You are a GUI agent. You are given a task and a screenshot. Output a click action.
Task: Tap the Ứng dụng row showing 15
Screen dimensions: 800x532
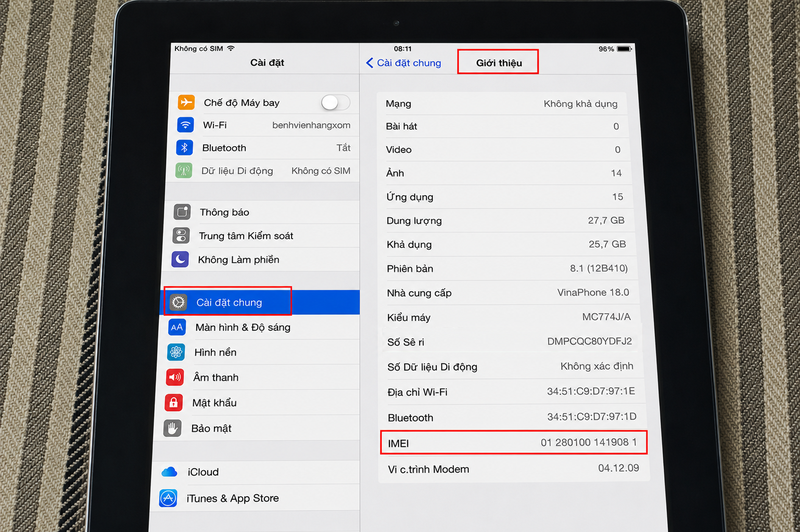coord(506,196)
